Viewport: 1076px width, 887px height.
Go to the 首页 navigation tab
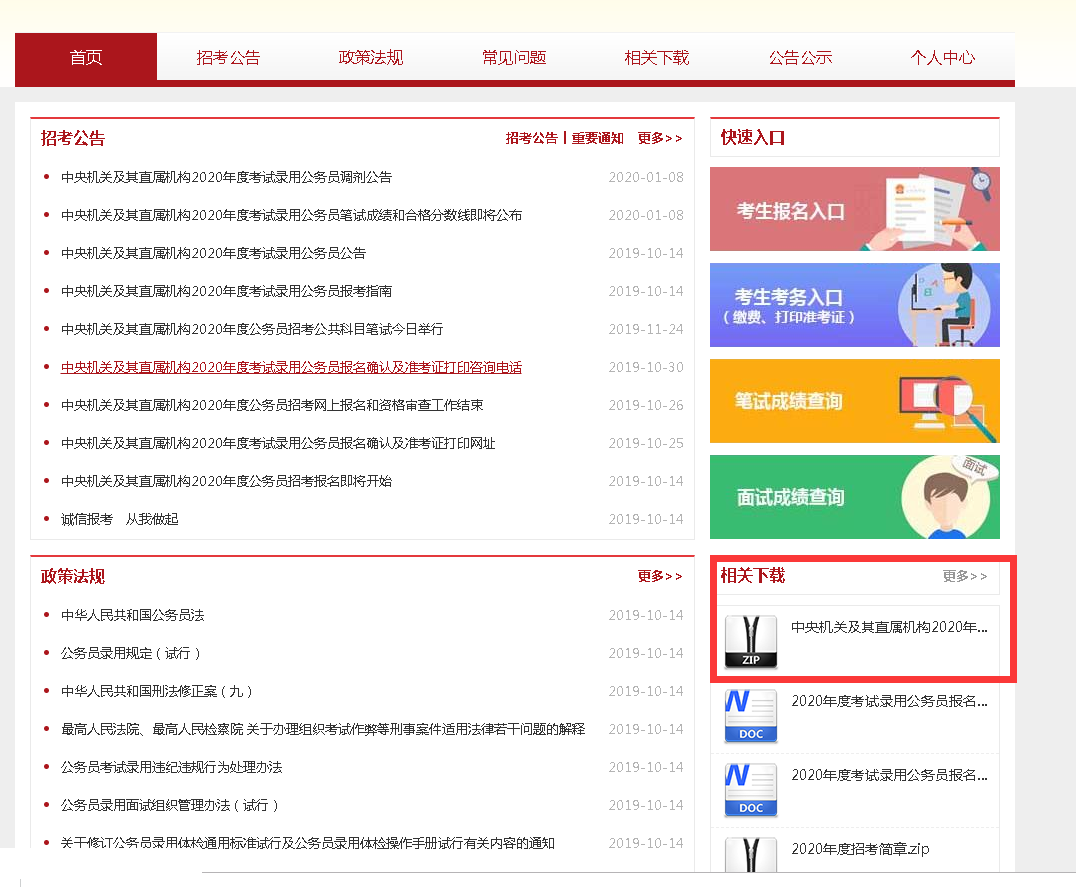(86, 57)
